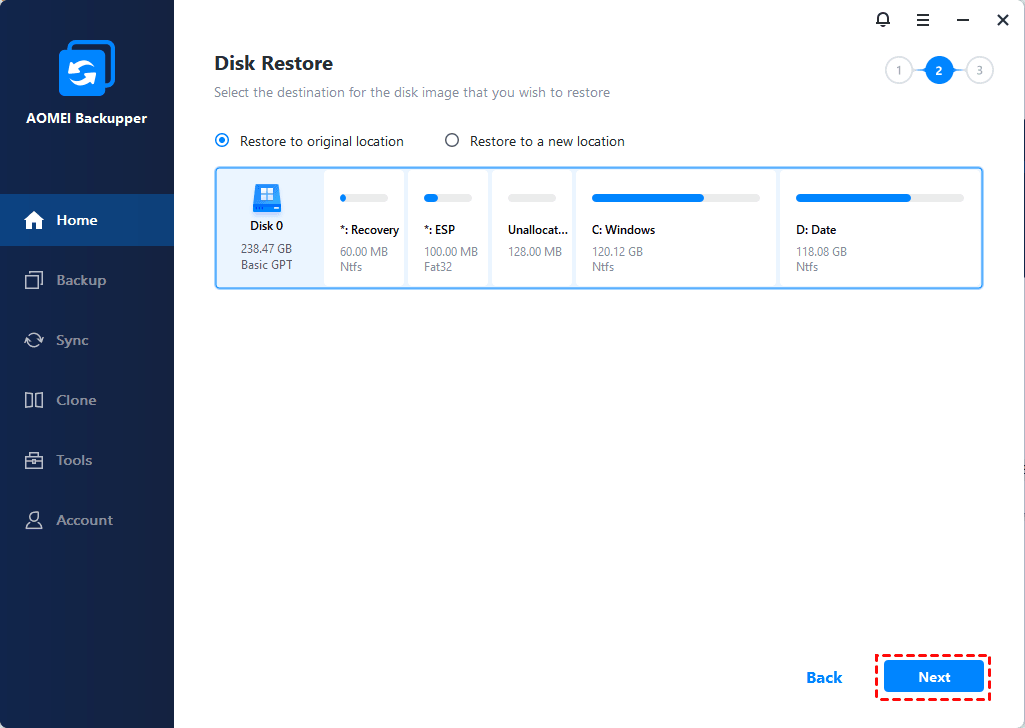Go to step 1 indicator
Image resolution: width=1025 pixels, height=728 pixels.
(x=898, y=70)
